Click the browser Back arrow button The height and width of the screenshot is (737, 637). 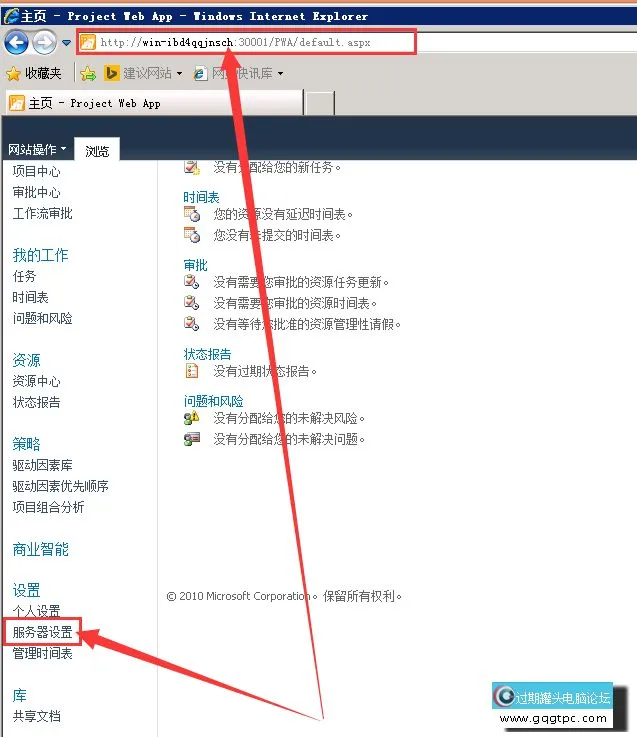click(16, 43)
